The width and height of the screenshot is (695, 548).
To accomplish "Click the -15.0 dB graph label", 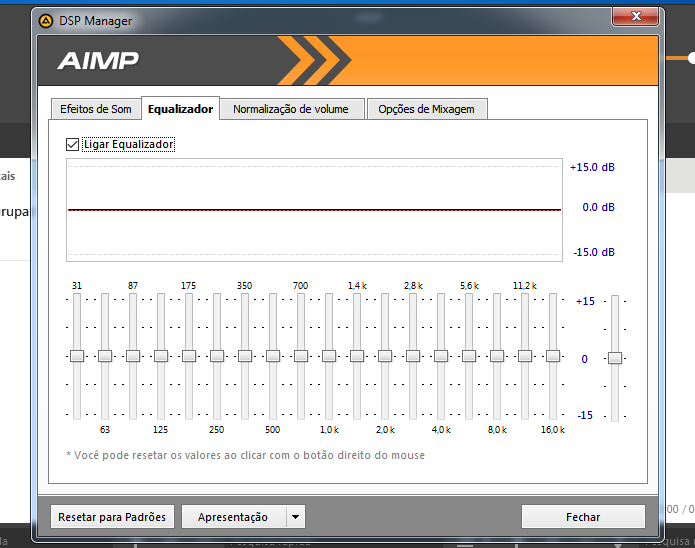I will coord(594,252).
